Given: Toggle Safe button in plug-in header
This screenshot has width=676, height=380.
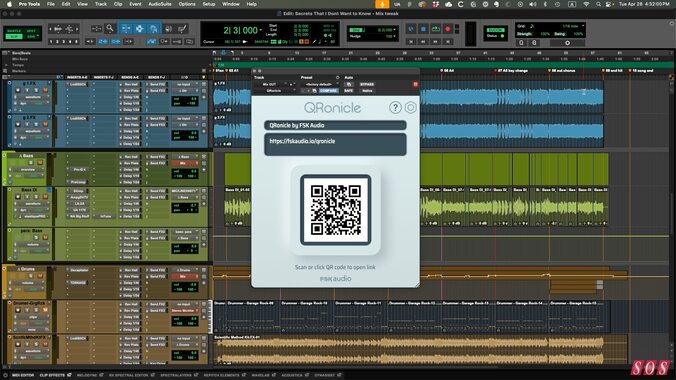Looking at the screenshot, I should point(348,91).
